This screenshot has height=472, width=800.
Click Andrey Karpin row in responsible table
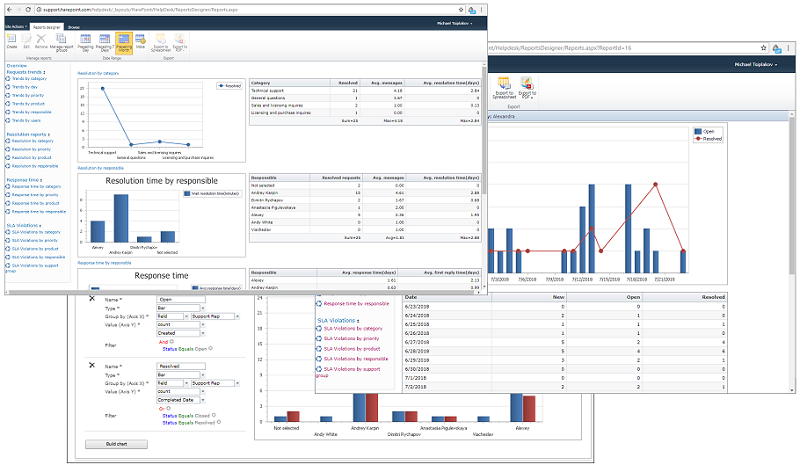coord(364,193)
